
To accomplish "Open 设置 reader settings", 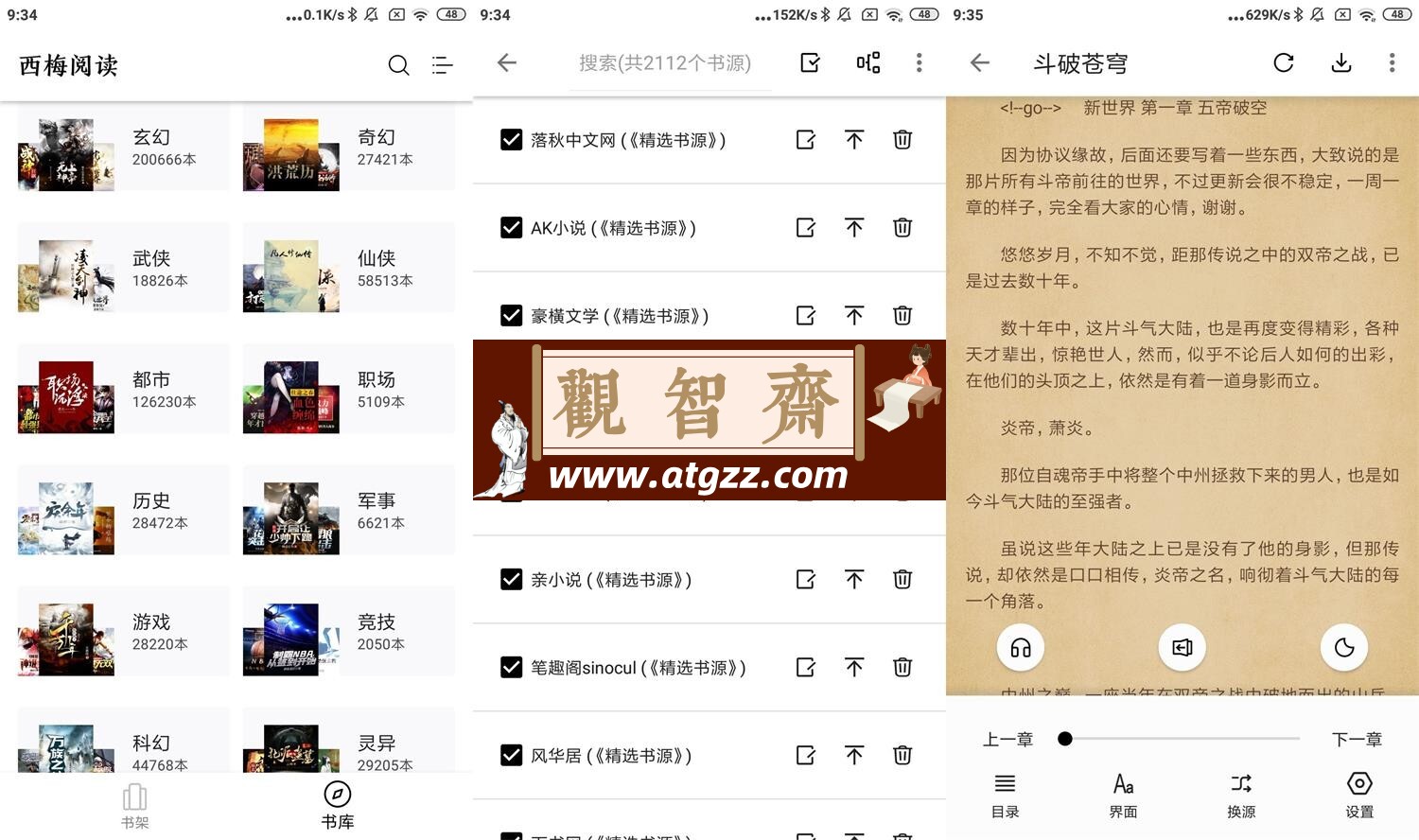I will (1359, 795).
